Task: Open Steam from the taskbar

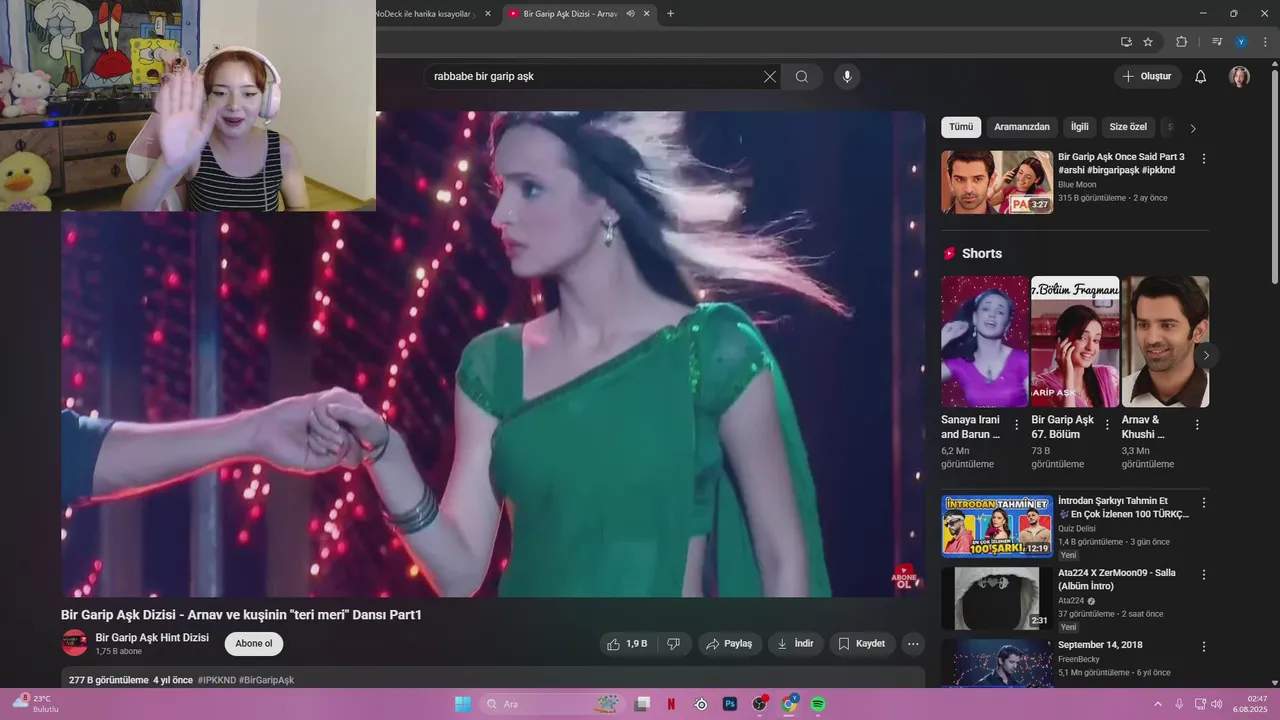Action: [x=701, y=704]
